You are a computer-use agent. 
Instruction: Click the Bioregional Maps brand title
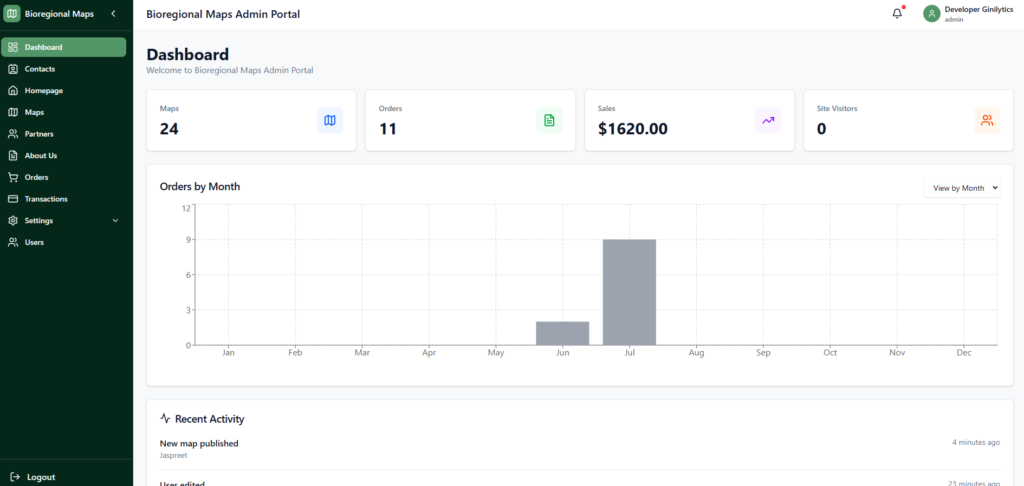[x=59, y=14]
